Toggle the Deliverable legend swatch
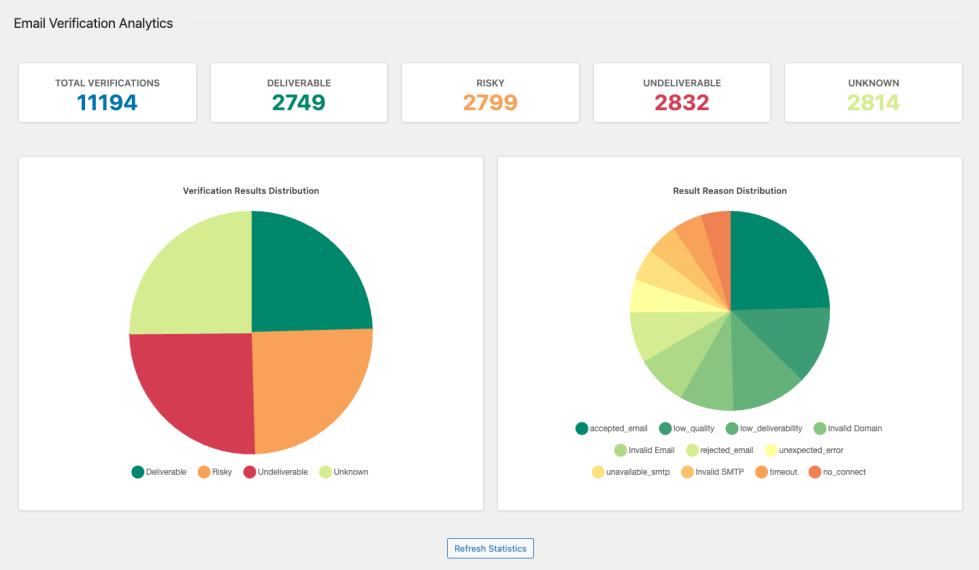Image resolution: width=979 pixels, height=570 pixels. point(138,472)
